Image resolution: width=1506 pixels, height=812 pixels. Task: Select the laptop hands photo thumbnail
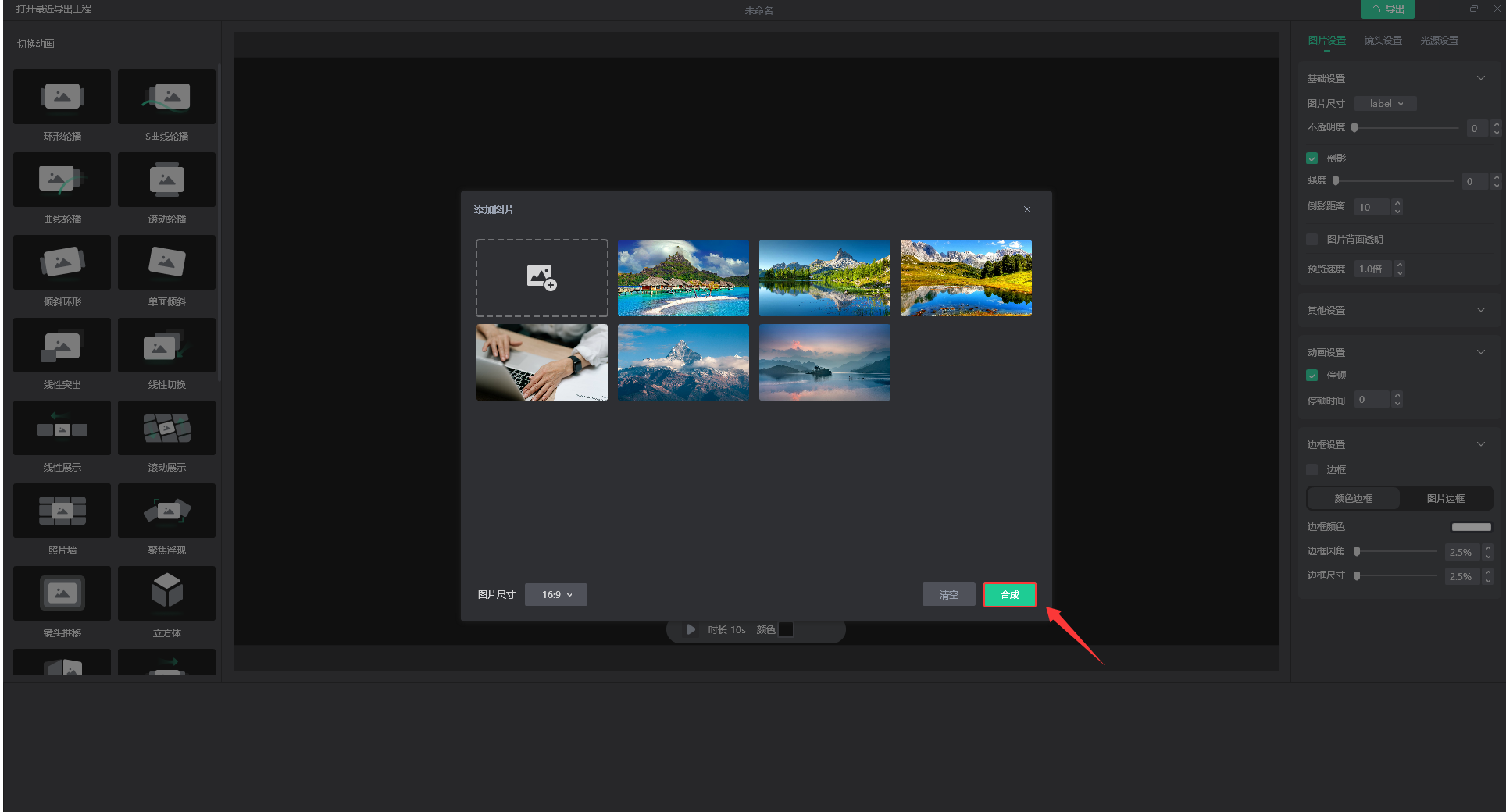(542, 362)
